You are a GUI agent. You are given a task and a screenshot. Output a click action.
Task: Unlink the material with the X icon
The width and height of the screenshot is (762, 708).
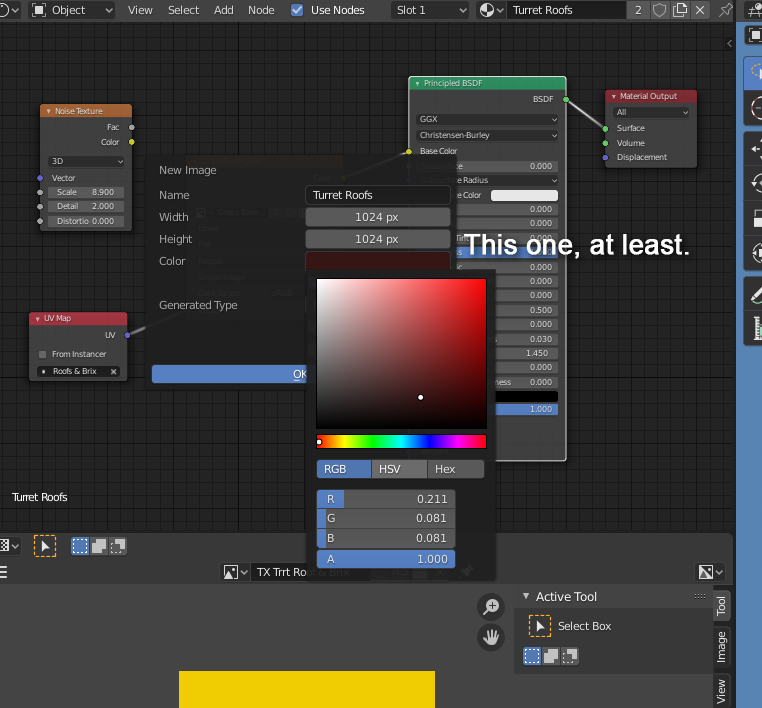[x=700, y=10]
